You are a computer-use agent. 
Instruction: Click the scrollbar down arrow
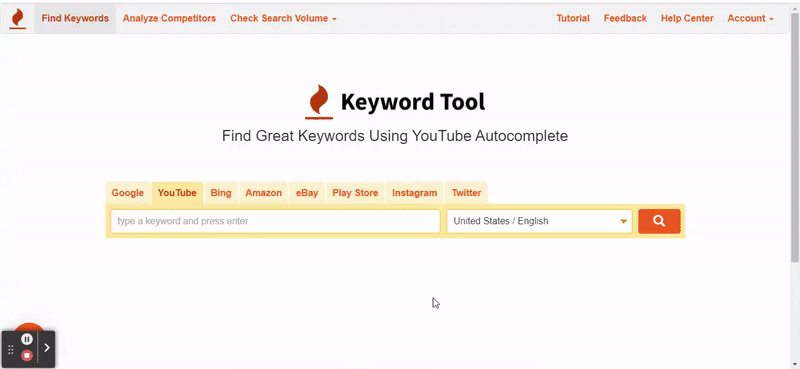pos(795,364)
